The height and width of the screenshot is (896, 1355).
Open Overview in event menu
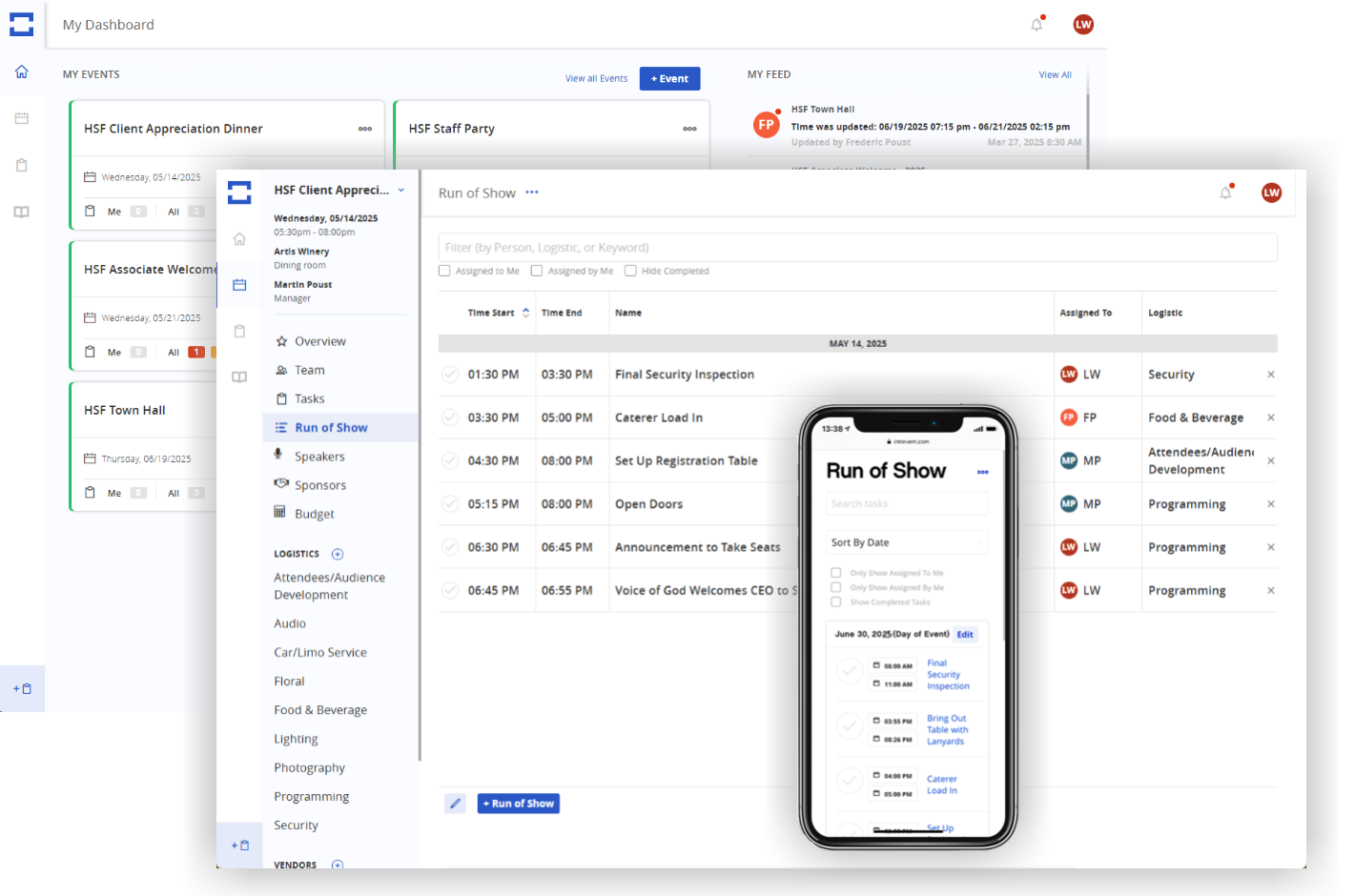320,341
